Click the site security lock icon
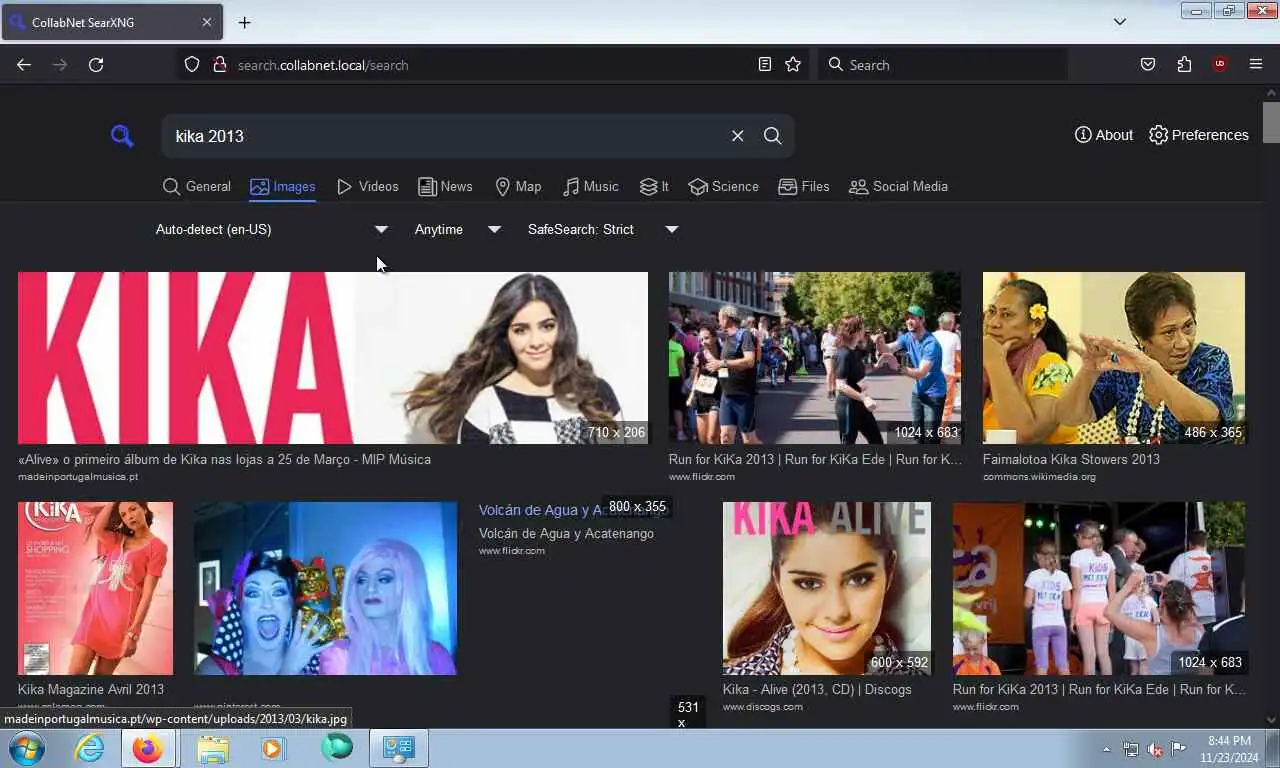 pos(220,64)
